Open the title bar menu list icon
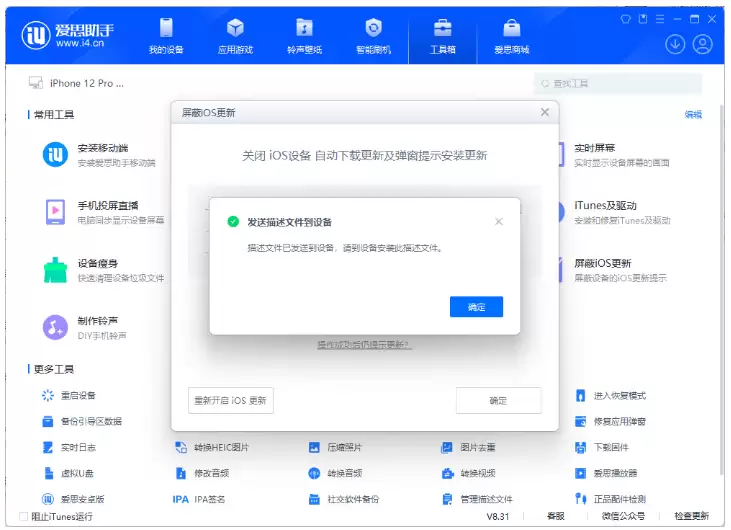This screenshot has width=731, height=530. 660,19
